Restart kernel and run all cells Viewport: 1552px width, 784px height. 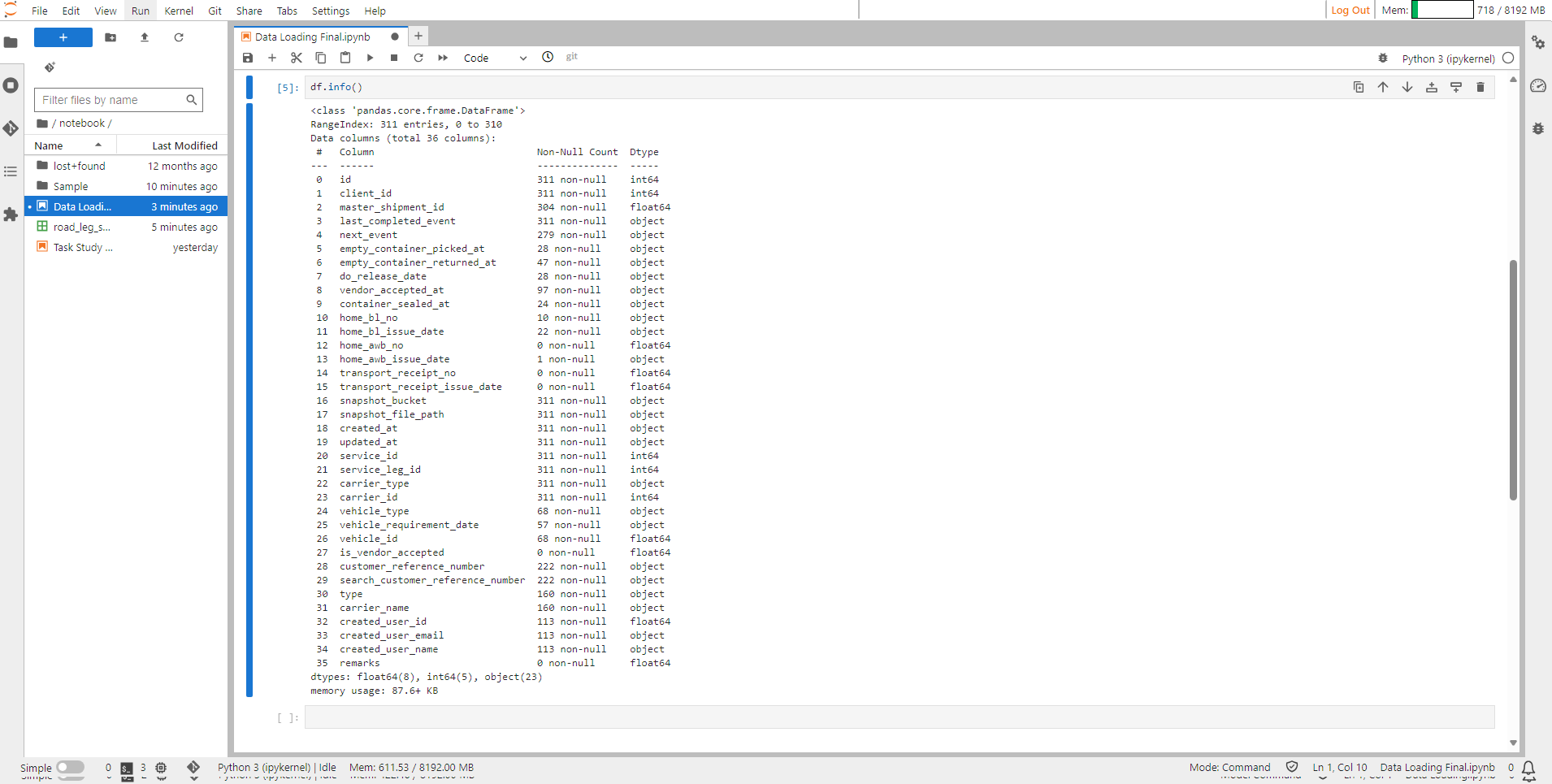[442, 58]
